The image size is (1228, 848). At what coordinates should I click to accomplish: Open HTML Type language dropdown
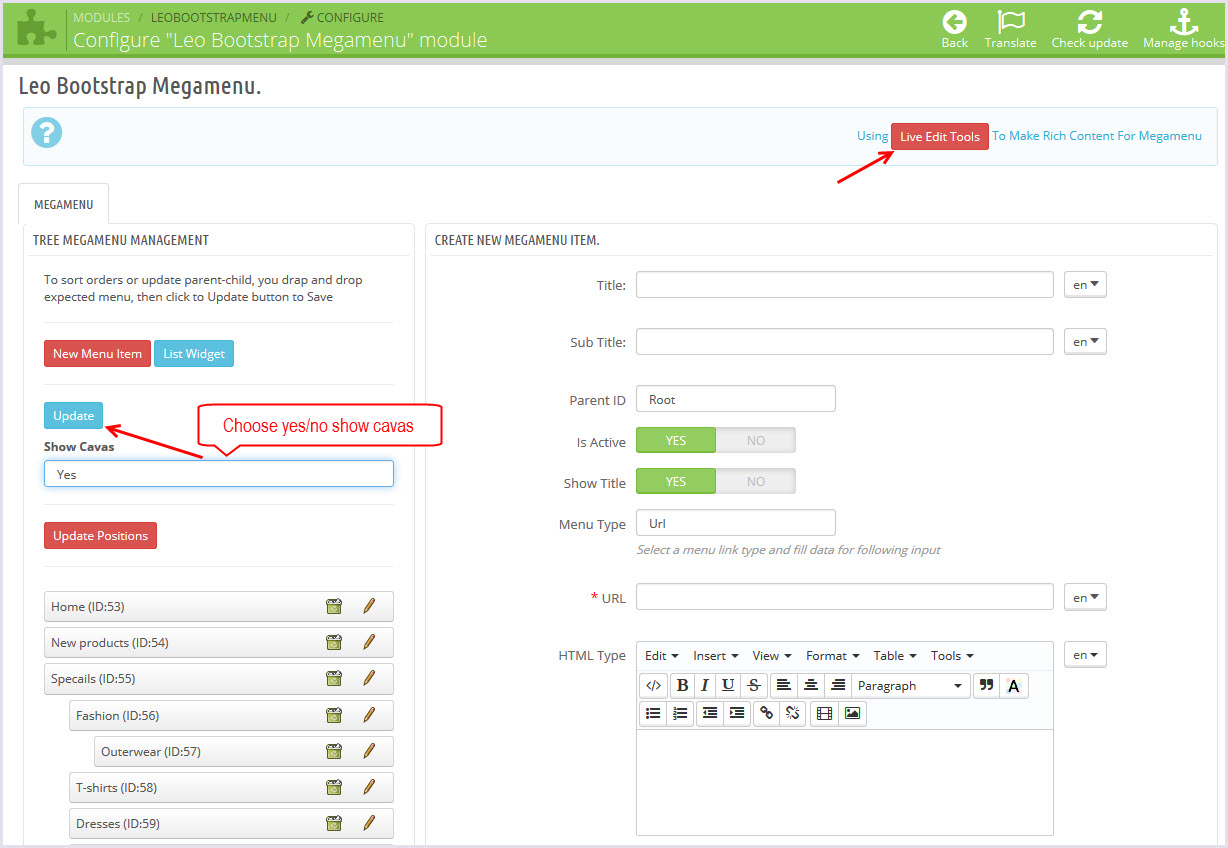1085,655
